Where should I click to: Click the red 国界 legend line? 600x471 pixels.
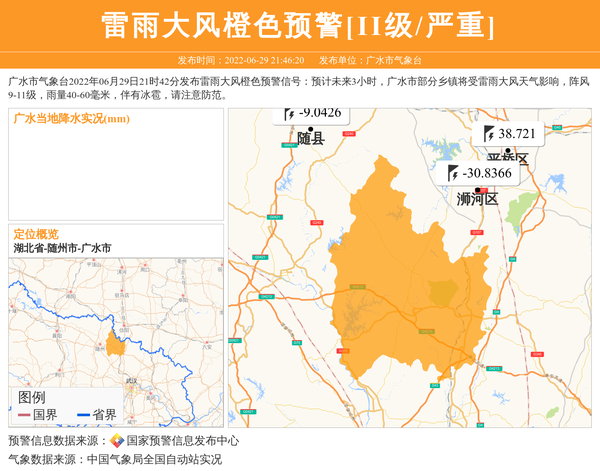(x=24, y=415)
